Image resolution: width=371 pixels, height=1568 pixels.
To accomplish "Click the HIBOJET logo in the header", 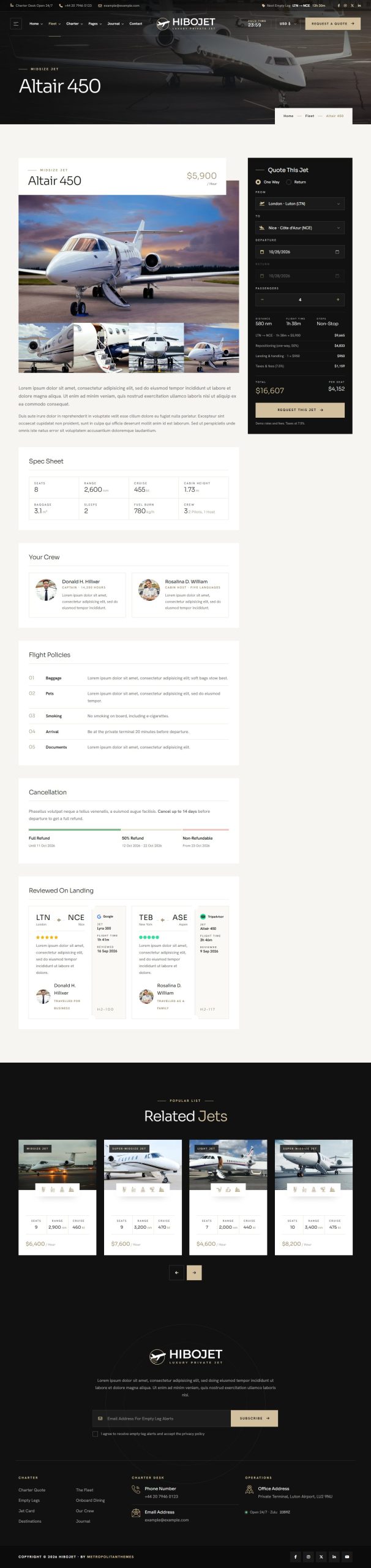I will pos(185,23).
